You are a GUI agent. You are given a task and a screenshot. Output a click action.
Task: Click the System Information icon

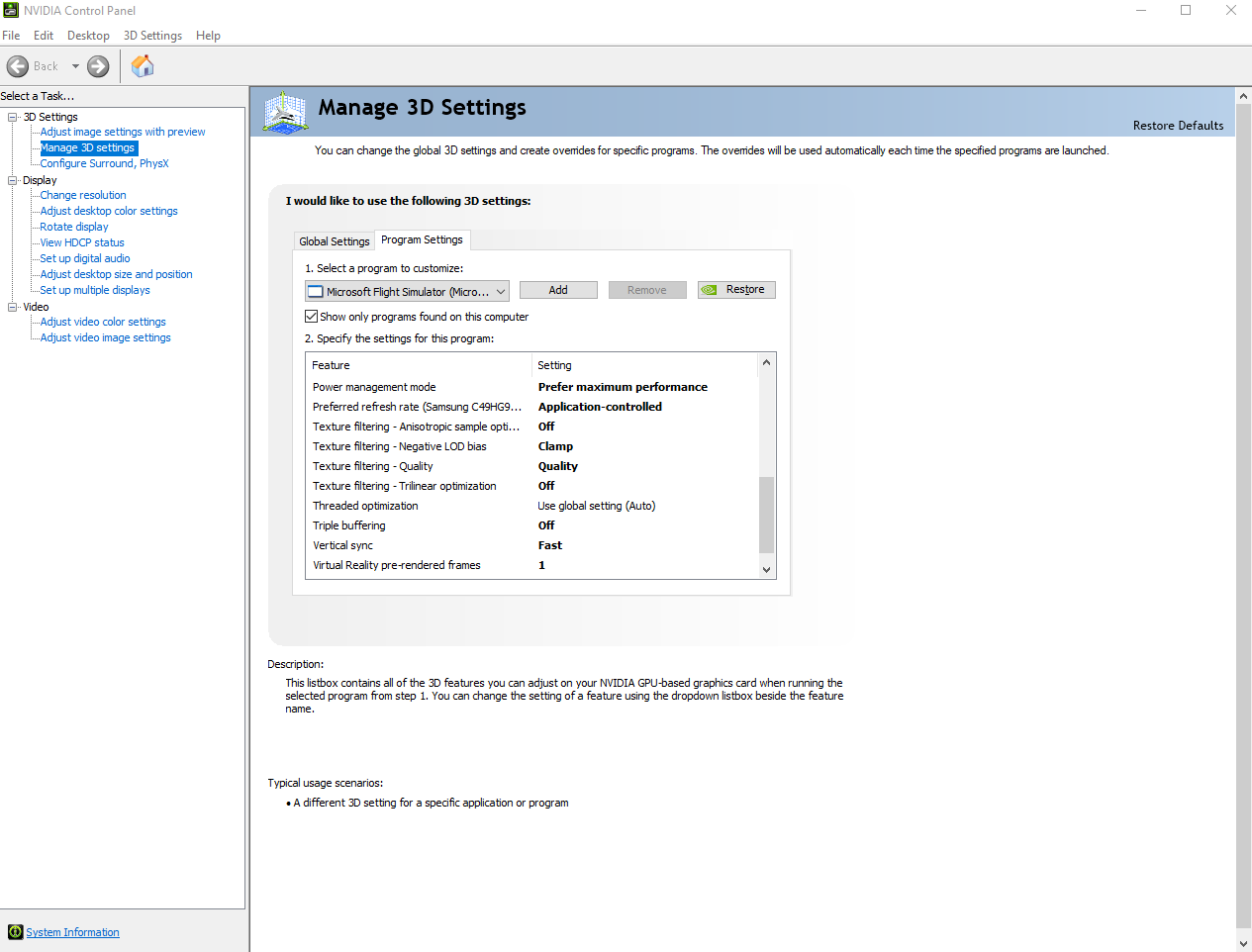pos(15,932)
